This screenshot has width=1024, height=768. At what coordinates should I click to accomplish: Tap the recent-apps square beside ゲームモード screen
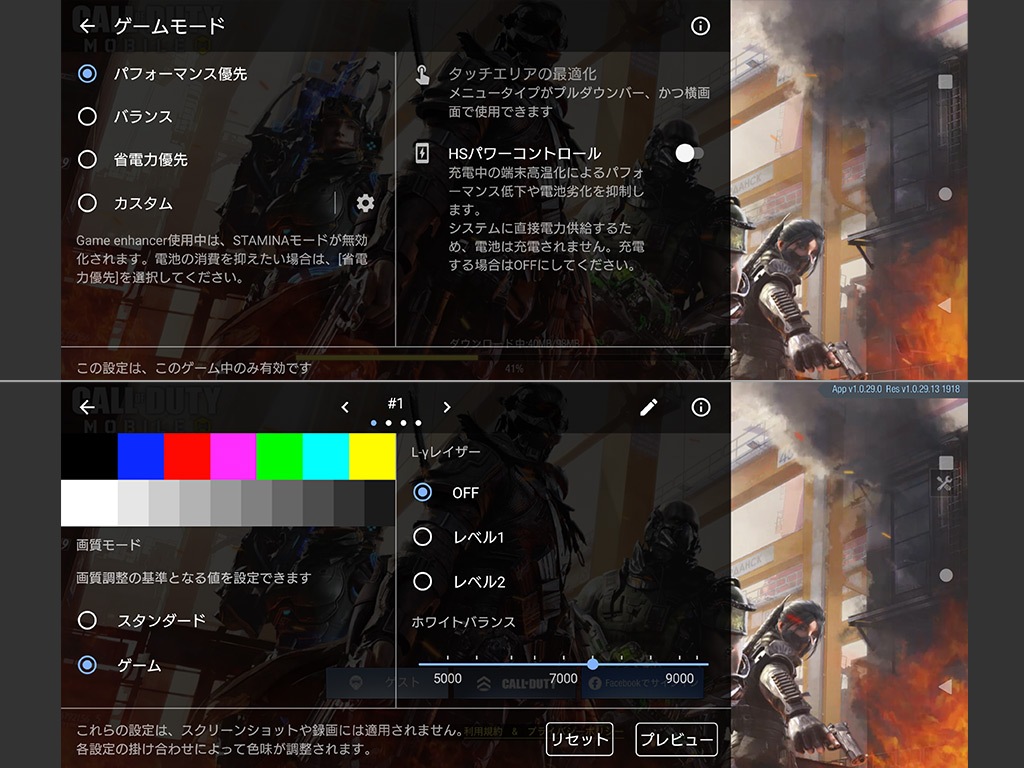[944, 82]
